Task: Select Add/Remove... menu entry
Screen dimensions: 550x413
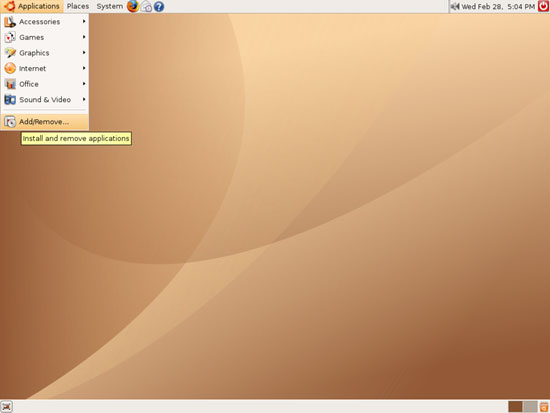Action: [x=45, y=122]
